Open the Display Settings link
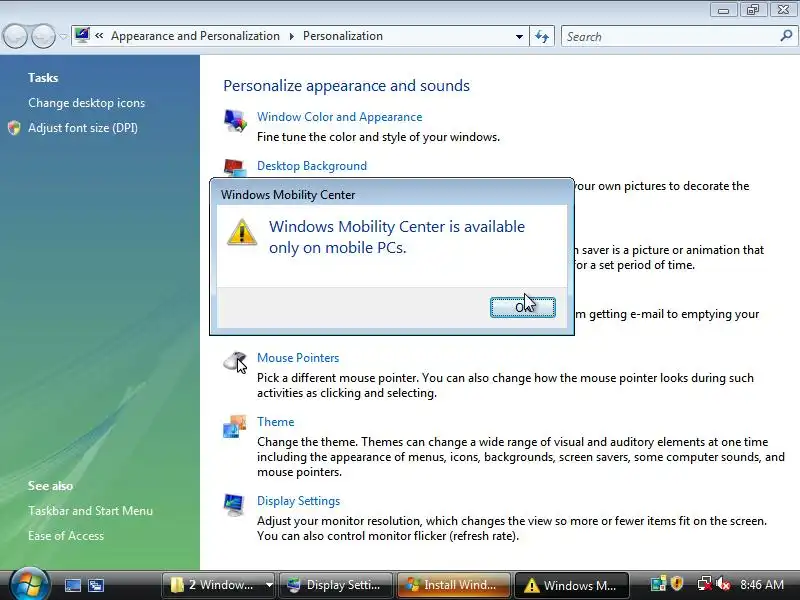The width and height of the screenshot is (800, 600). coord(298,501)
